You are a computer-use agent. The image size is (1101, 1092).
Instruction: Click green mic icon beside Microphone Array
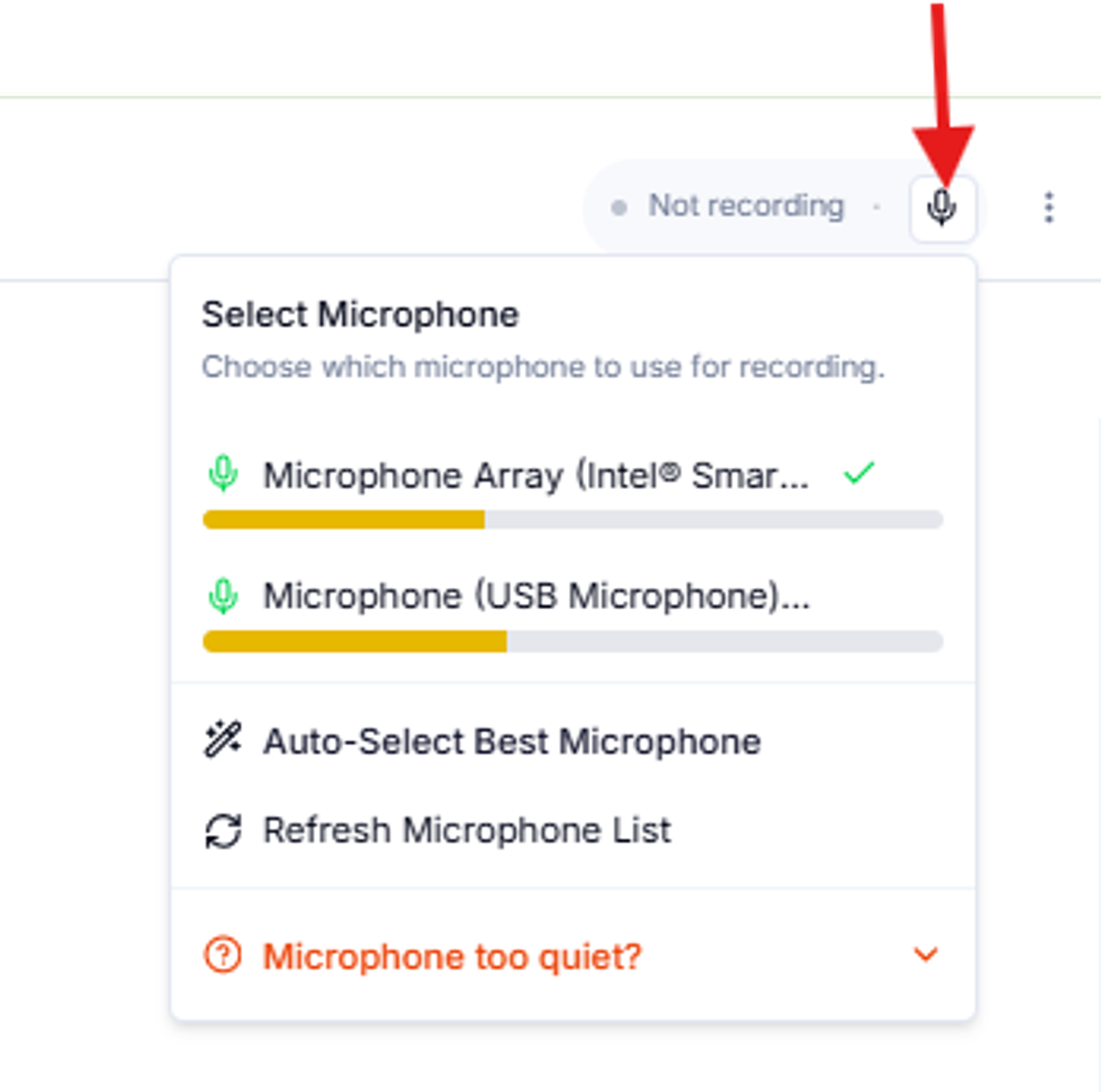tap(223, 474)
